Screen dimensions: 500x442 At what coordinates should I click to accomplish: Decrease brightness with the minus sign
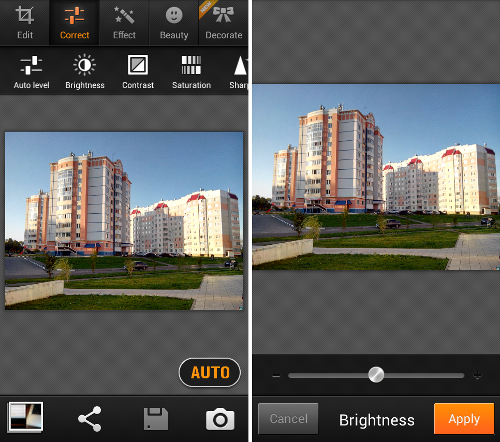click(x=276, y=376)
